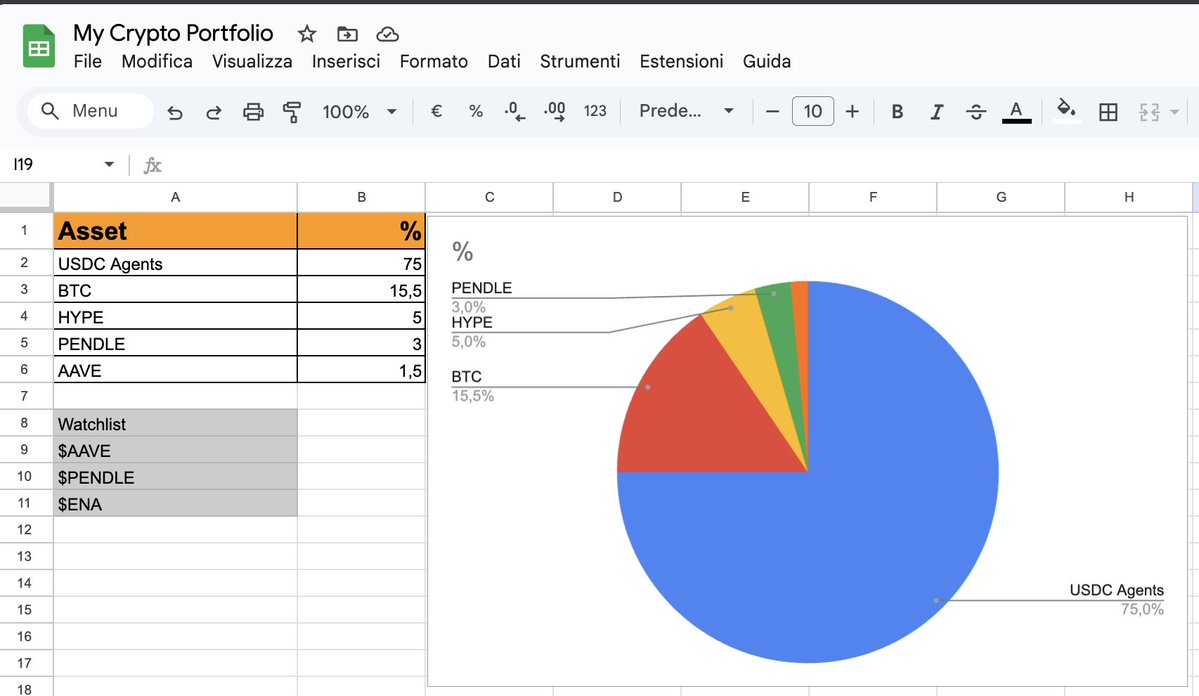Viewport: 1199px width, 696px height.
Task: Click the merge cells icon
Action: point(1149,112)
